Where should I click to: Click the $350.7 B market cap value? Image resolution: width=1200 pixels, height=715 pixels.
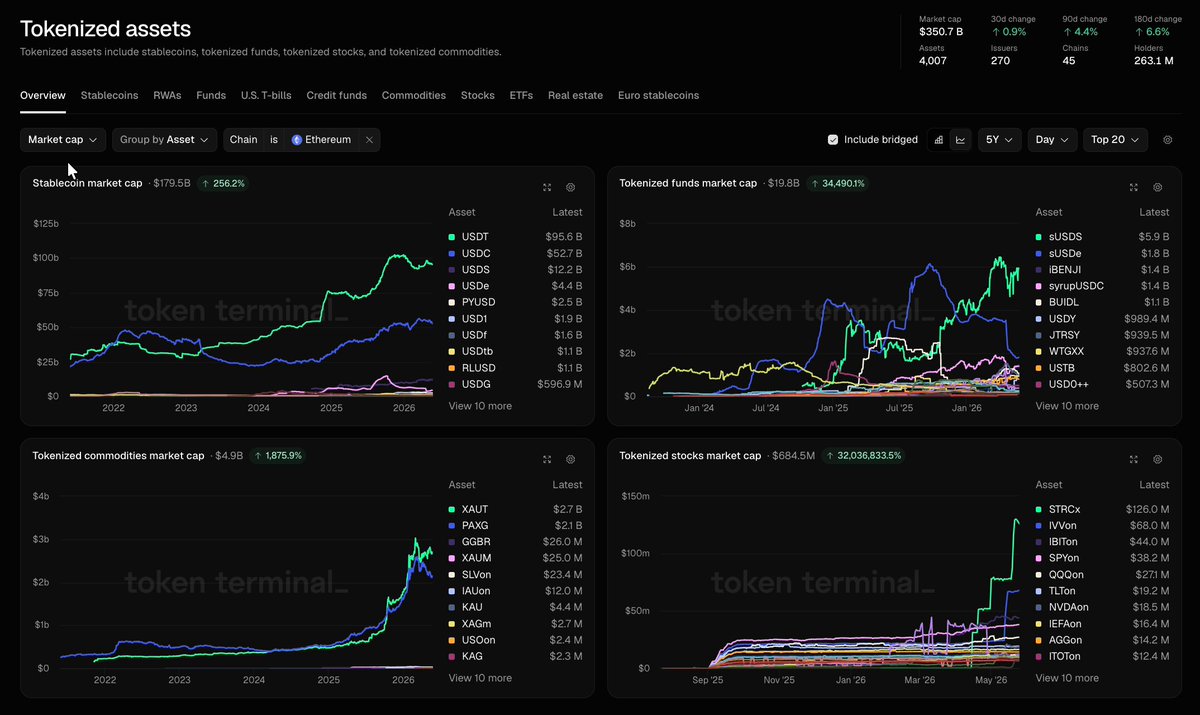click(x=941, y=32)
